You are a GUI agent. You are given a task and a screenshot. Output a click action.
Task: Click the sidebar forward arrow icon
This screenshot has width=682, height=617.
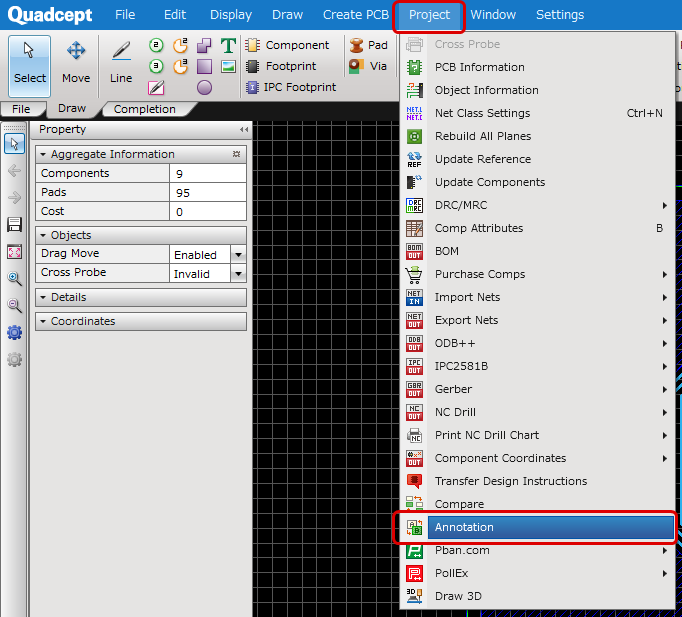[14, 197]
